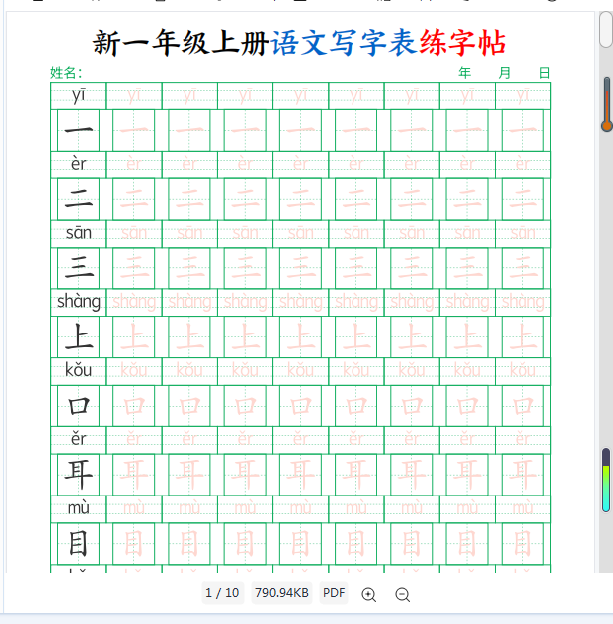Screen dimensions: 613x624
Task: Click the PDF format label
Action: [x=334, y=593]
